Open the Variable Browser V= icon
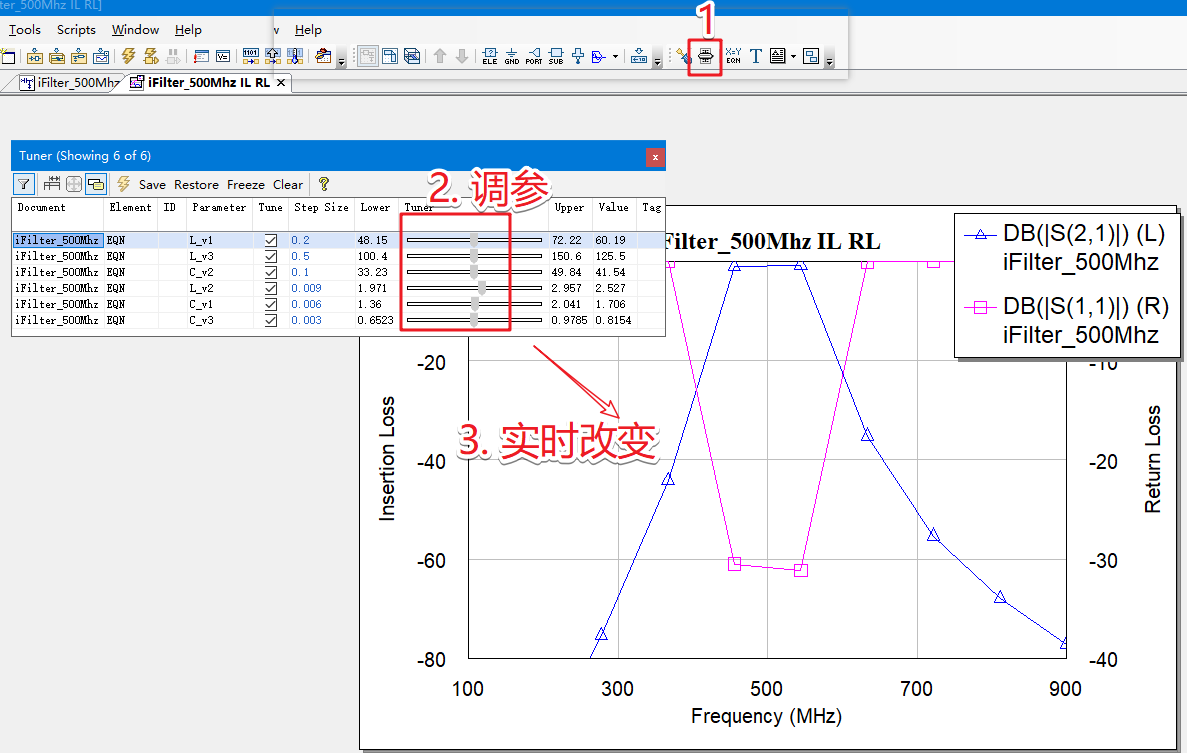1187x753 pixels. click(223, 56)
